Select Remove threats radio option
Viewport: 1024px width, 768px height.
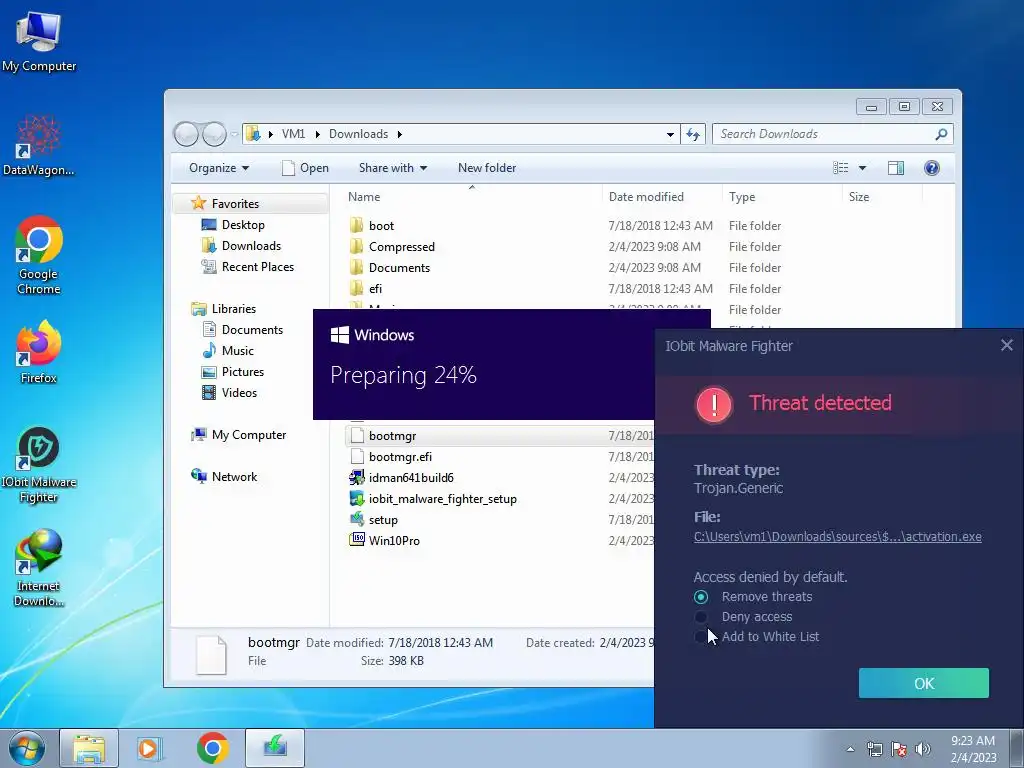click(x=701, y=597)
